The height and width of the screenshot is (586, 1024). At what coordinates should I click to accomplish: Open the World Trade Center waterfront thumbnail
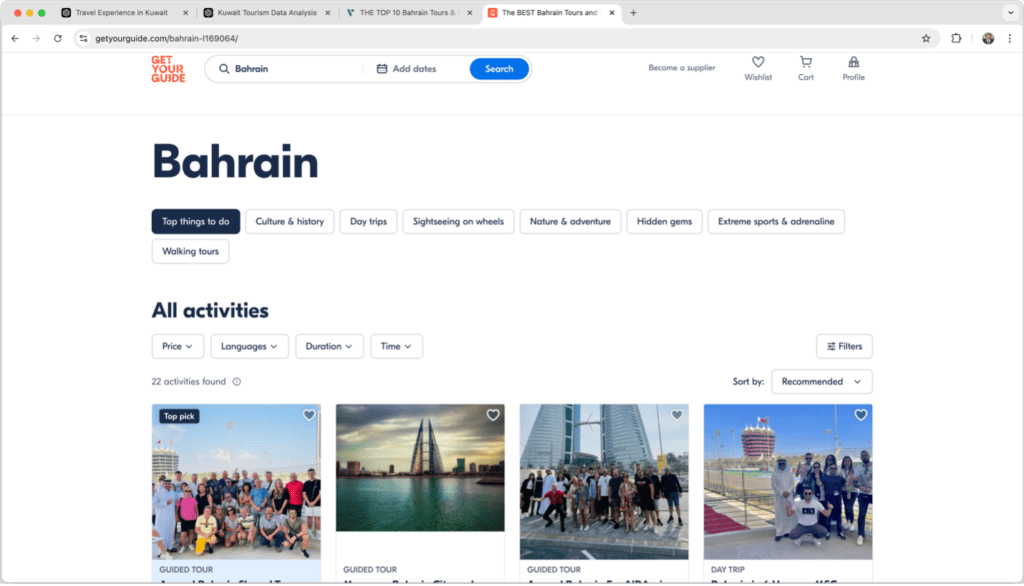pyautogui.click(x=420, y=468)
